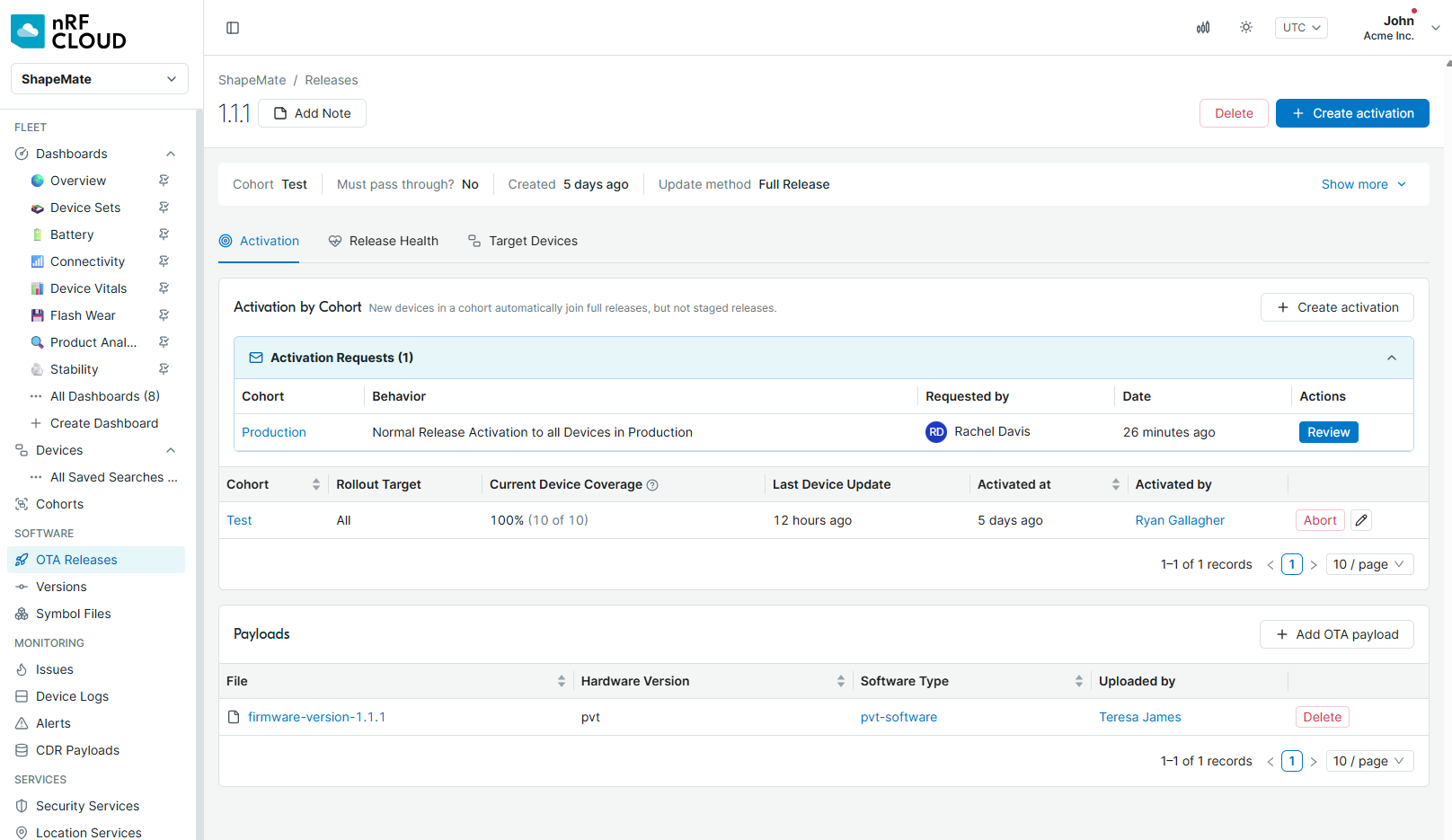Collapse the Dashboards section
The image size is (1452, 840).
tap(171, 154)
